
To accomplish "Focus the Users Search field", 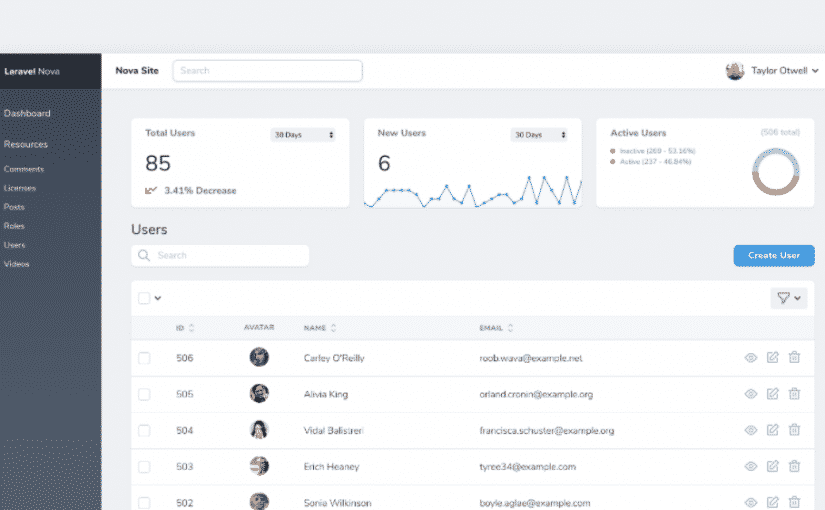I will (220, 255).
